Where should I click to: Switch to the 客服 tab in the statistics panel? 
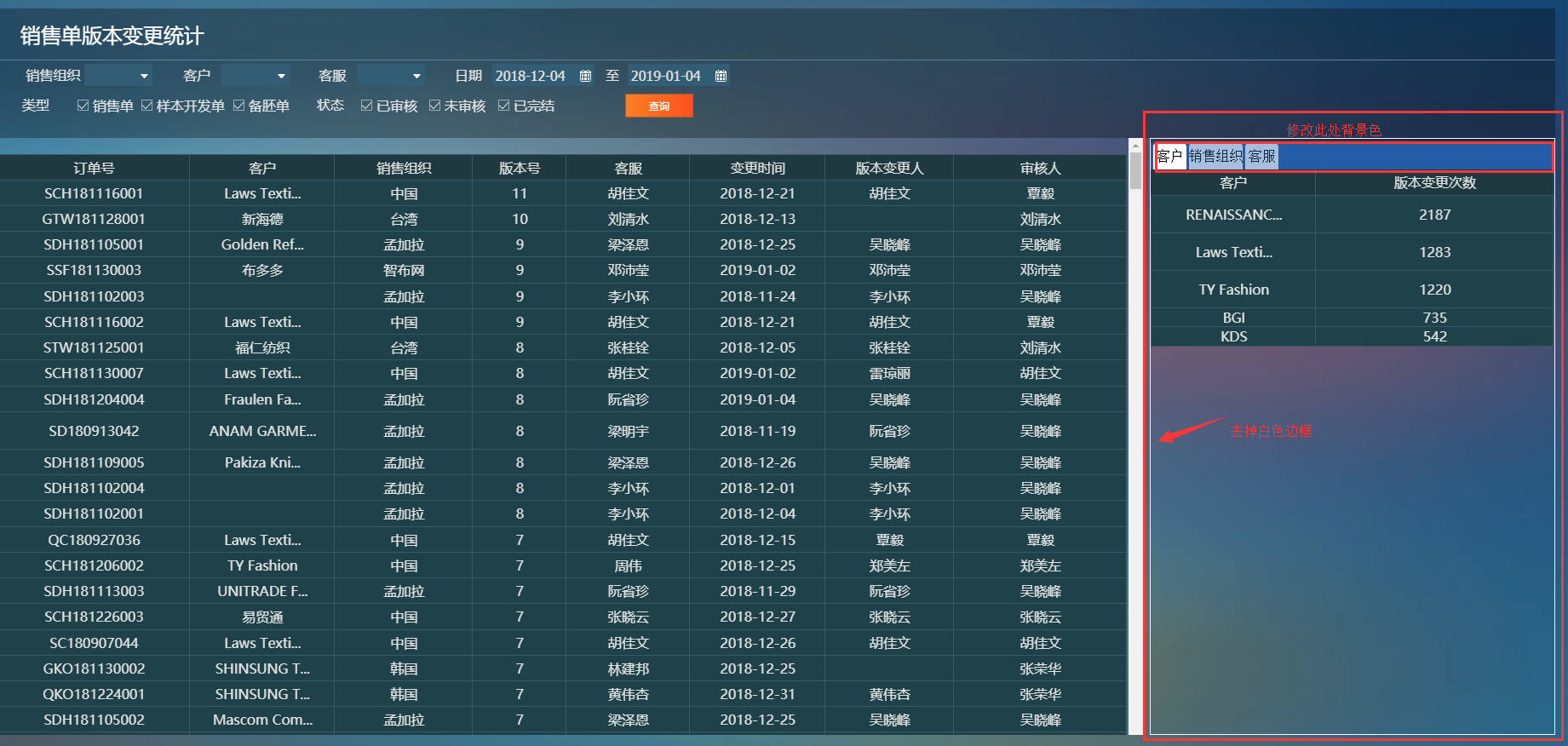point(1261,156)
